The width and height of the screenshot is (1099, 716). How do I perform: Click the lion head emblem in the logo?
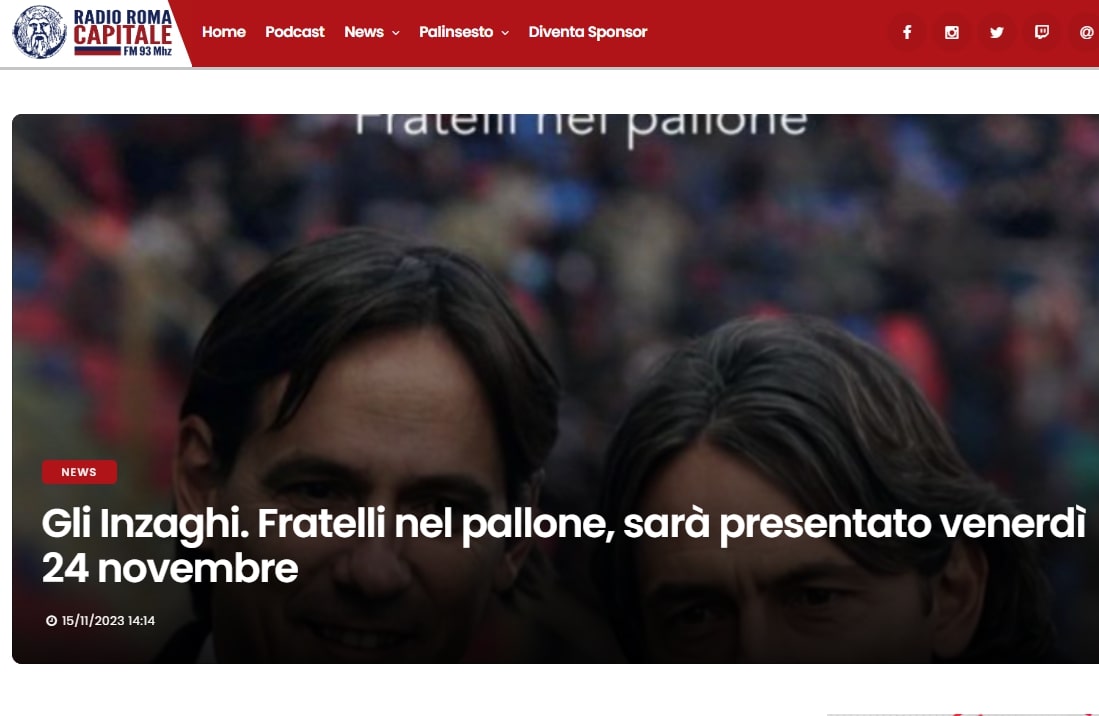(x=40, y=32)
